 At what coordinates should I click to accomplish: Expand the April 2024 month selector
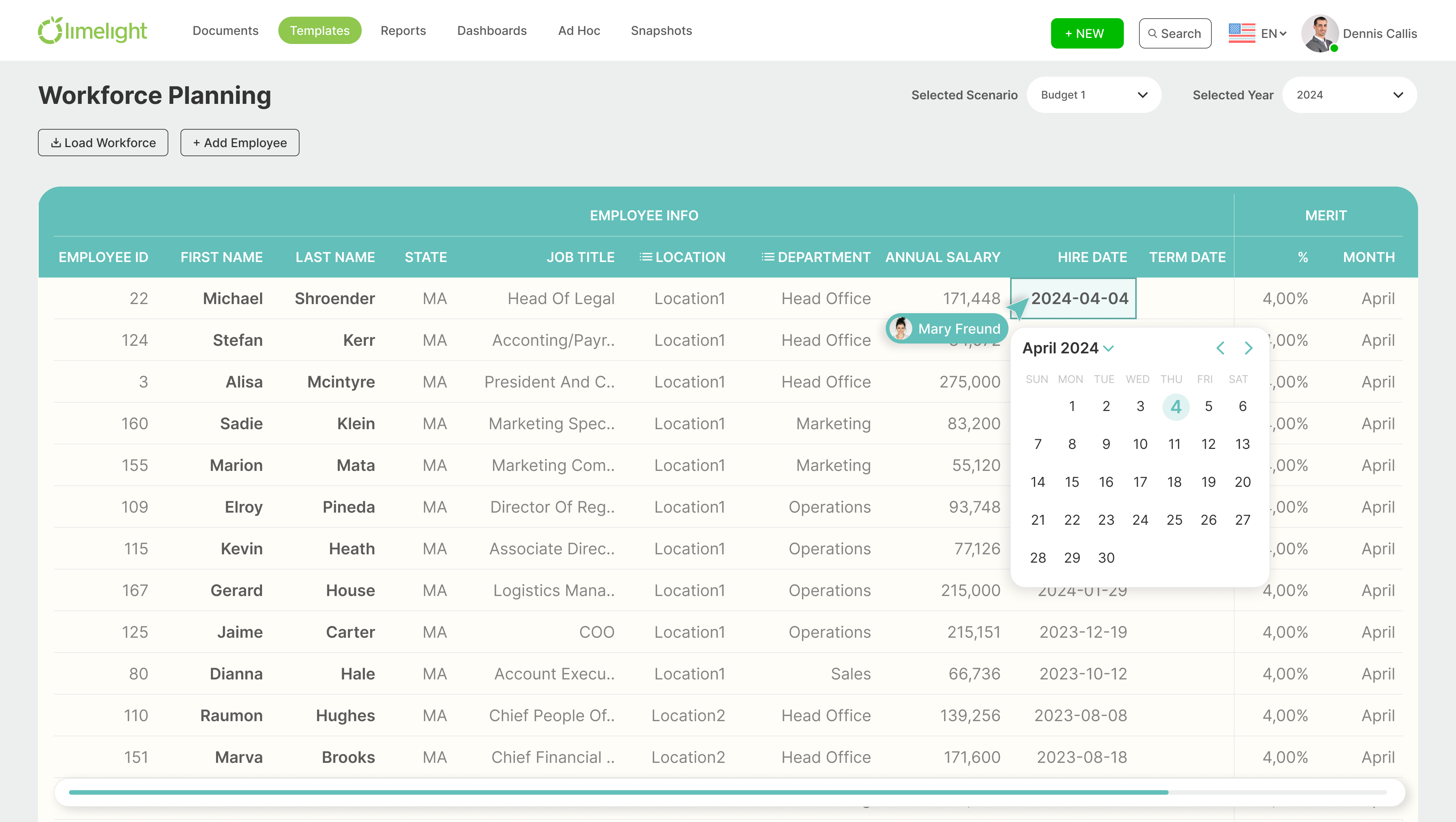(x=1107, y=348)
